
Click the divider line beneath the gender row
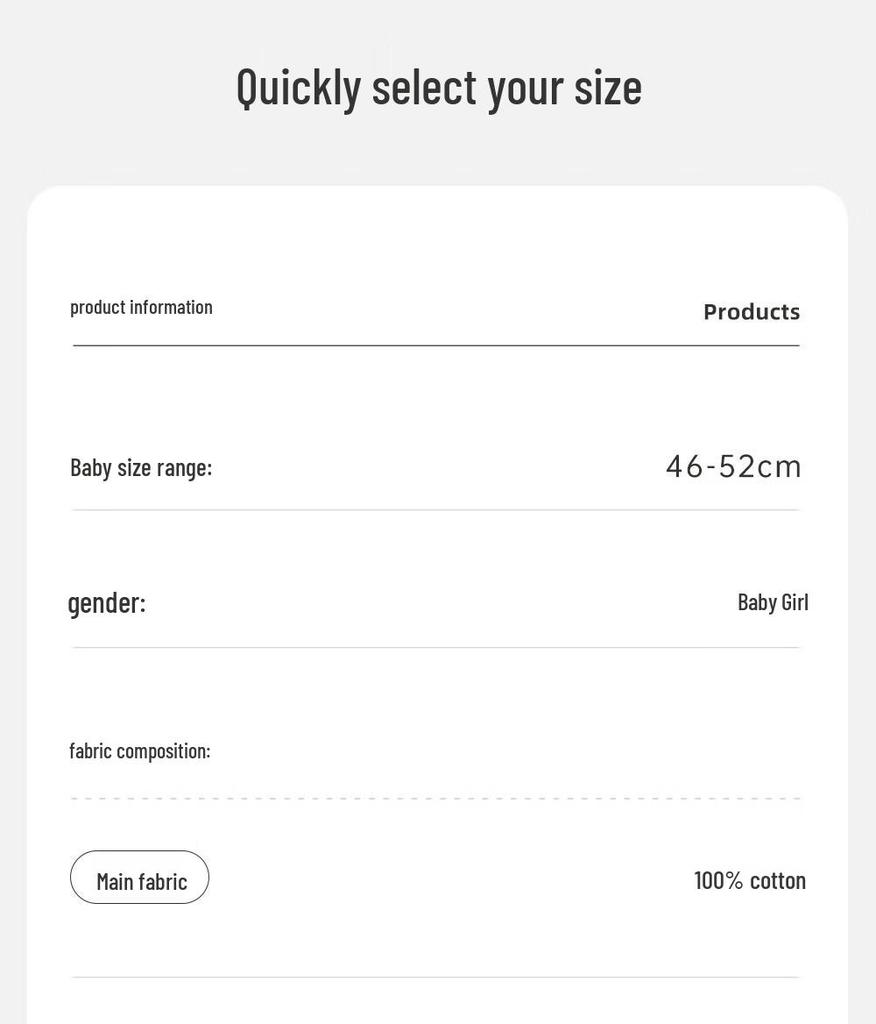pos(436,647)
